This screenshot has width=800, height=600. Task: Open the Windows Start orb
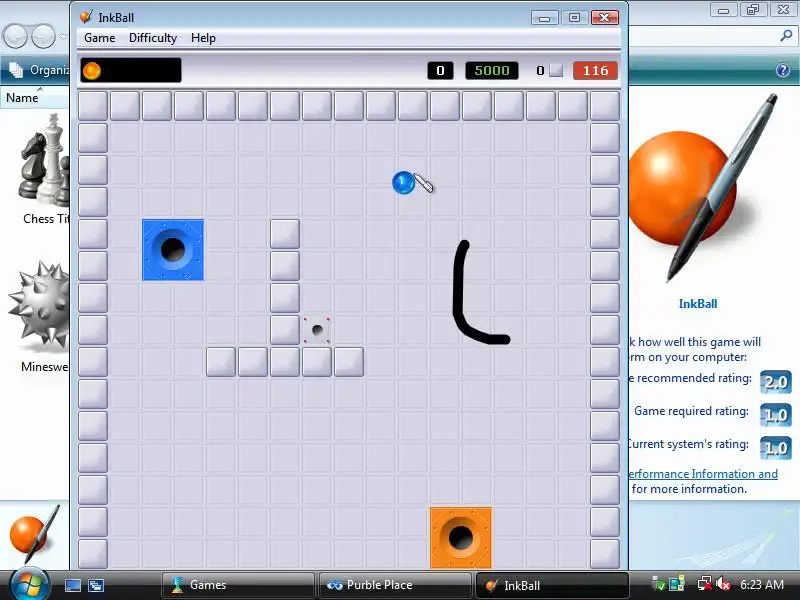click(29, 584)
